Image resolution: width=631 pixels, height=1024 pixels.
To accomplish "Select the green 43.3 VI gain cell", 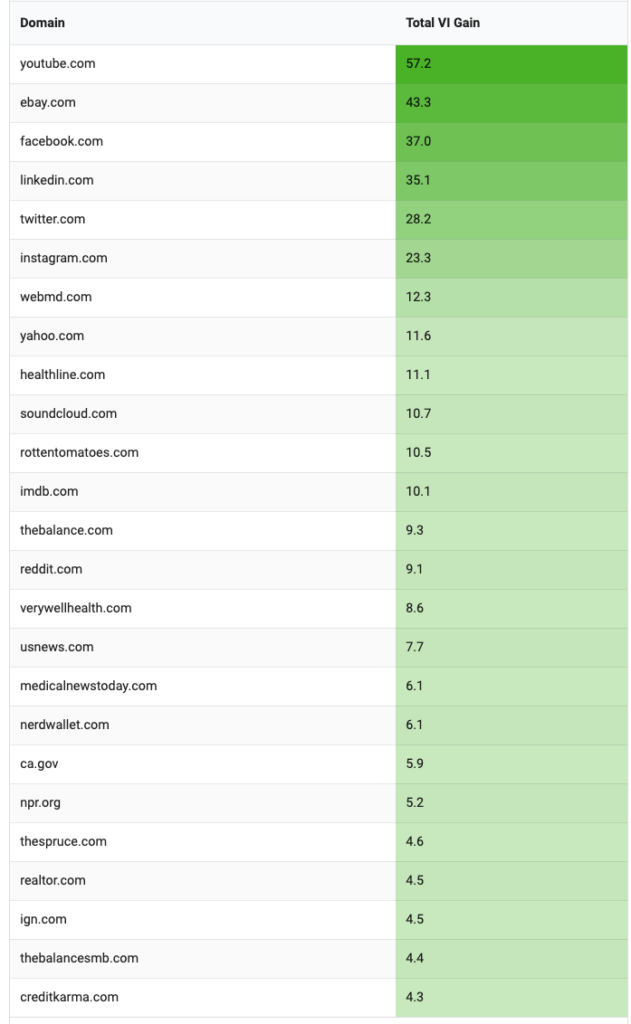I will click(510, 102).
